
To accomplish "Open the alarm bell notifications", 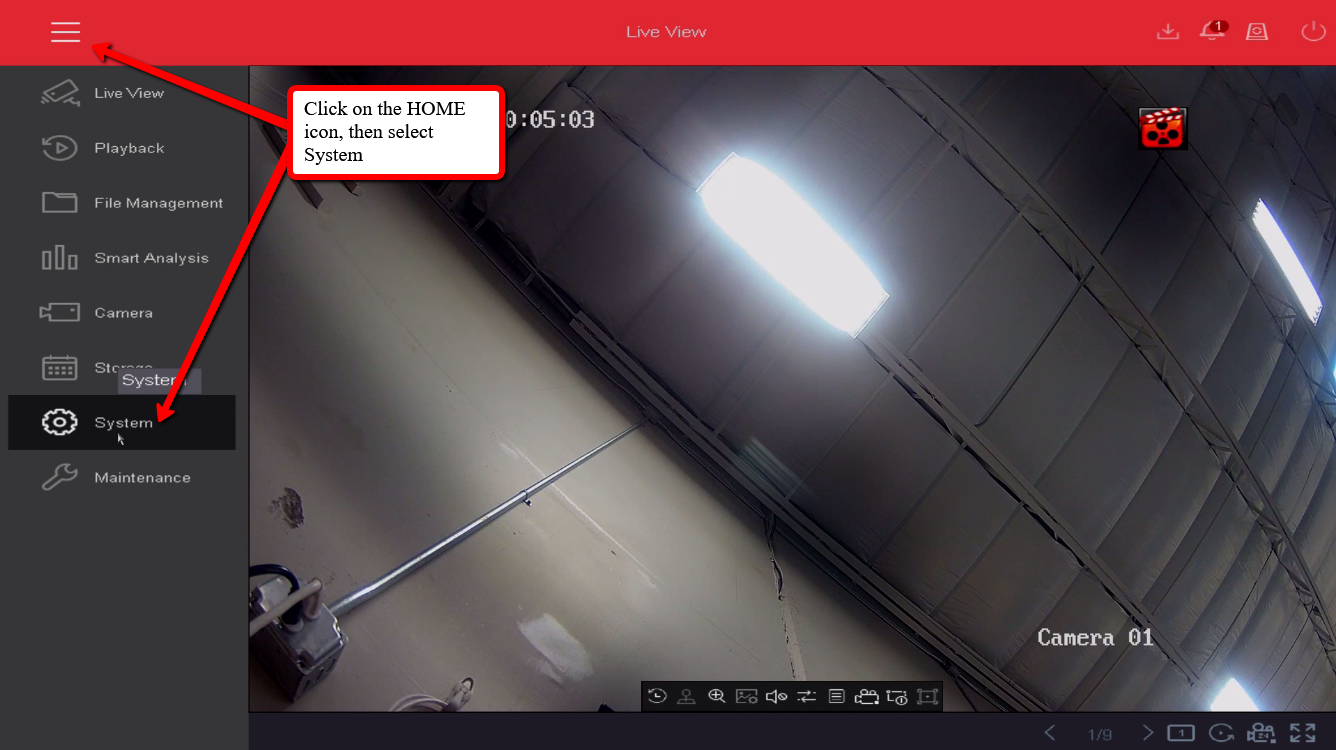I will click(x=1212, y=32).
